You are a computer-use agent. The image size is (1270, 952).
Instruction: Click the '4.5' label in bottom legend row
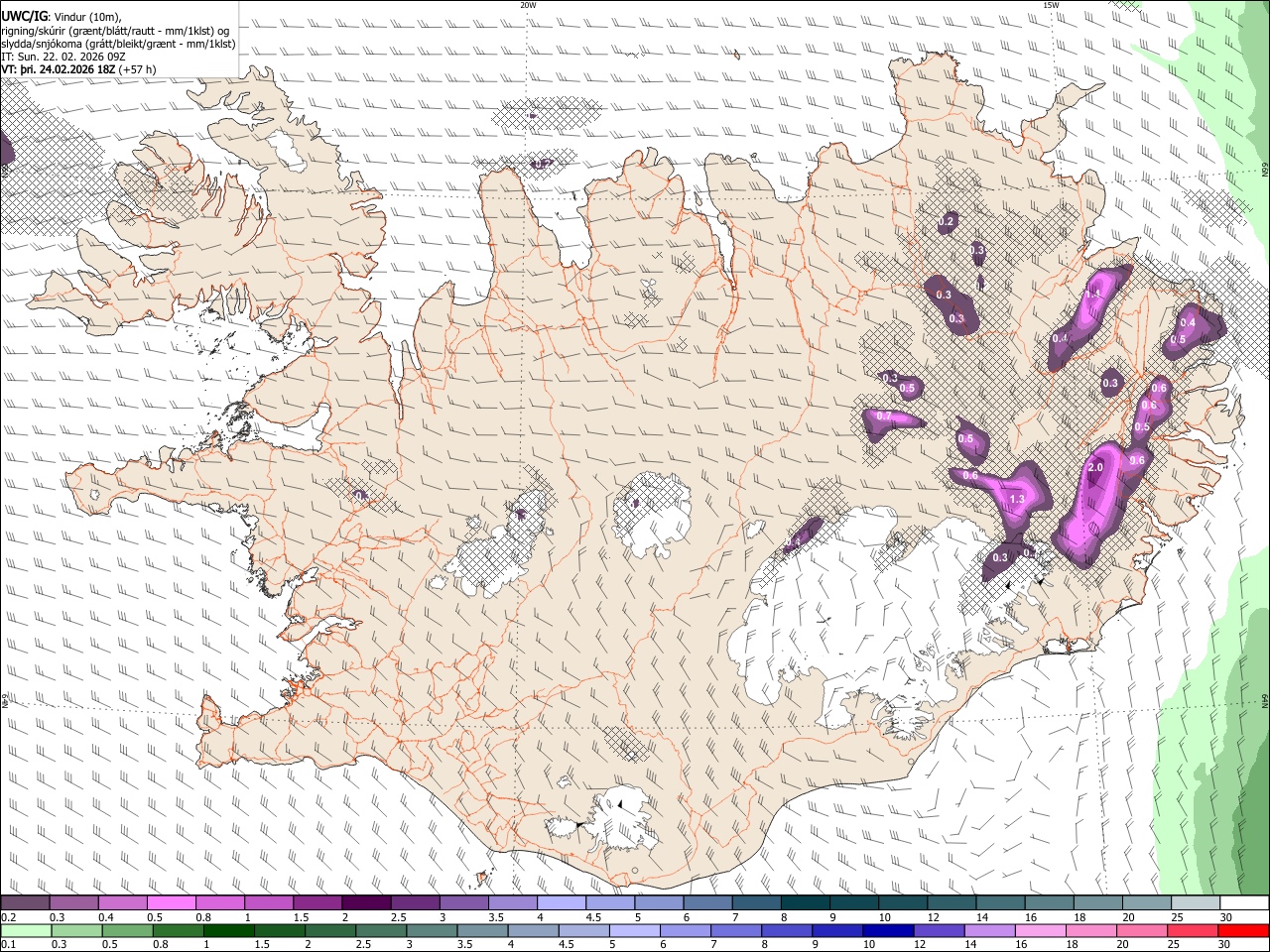(567, 945)
